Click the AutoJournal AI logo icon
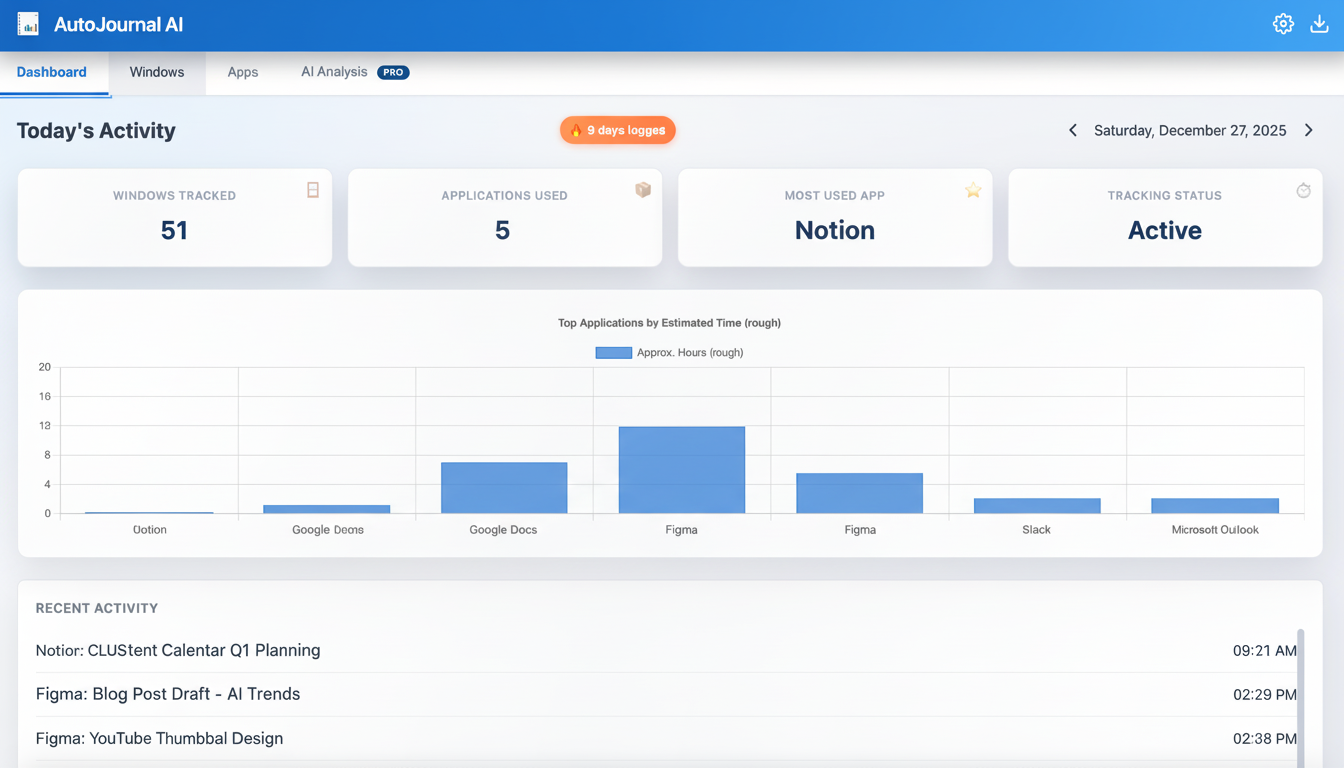This screenshot has width=1344, height=768. (29, 23)
